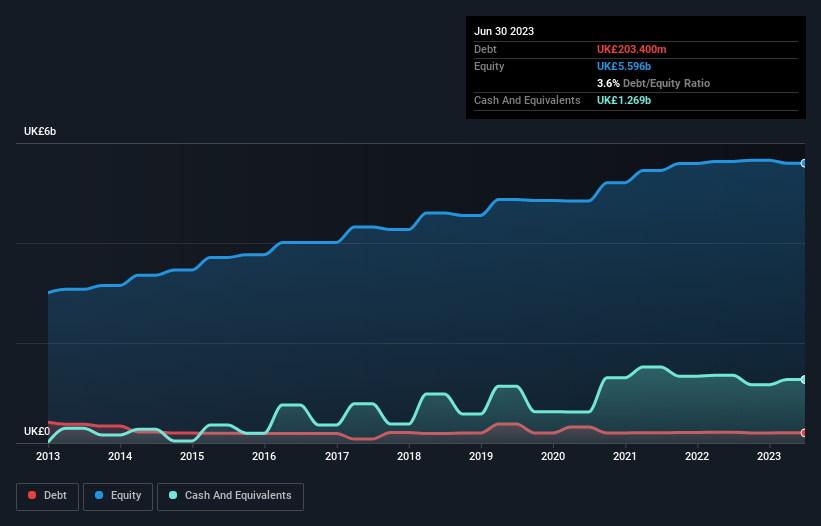Click the UK£0 y-axis label
The image size is (821, 526).
click(x=37, y=431)
